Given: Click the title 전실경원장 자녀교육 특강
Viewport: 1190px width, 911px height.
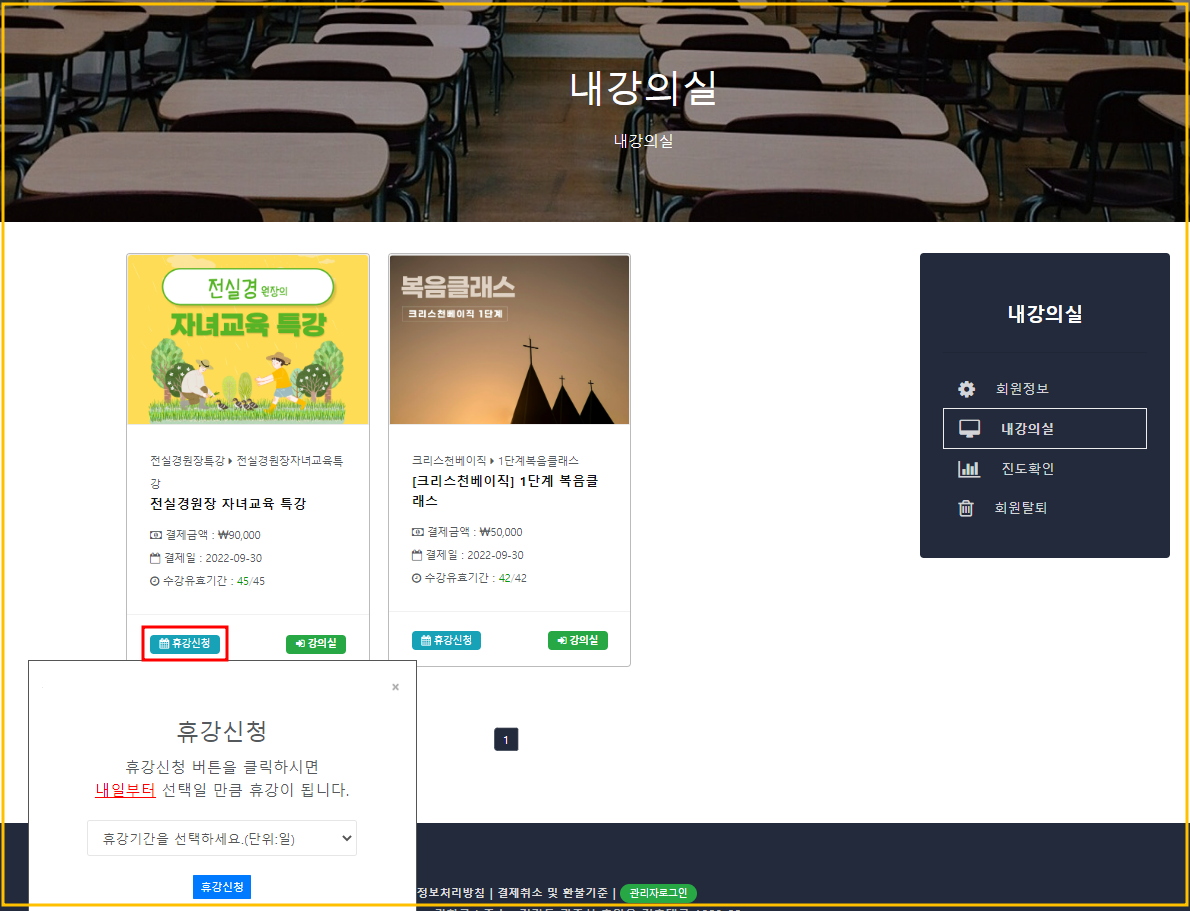Looking at the screenshot, I should tap(228, 503).
